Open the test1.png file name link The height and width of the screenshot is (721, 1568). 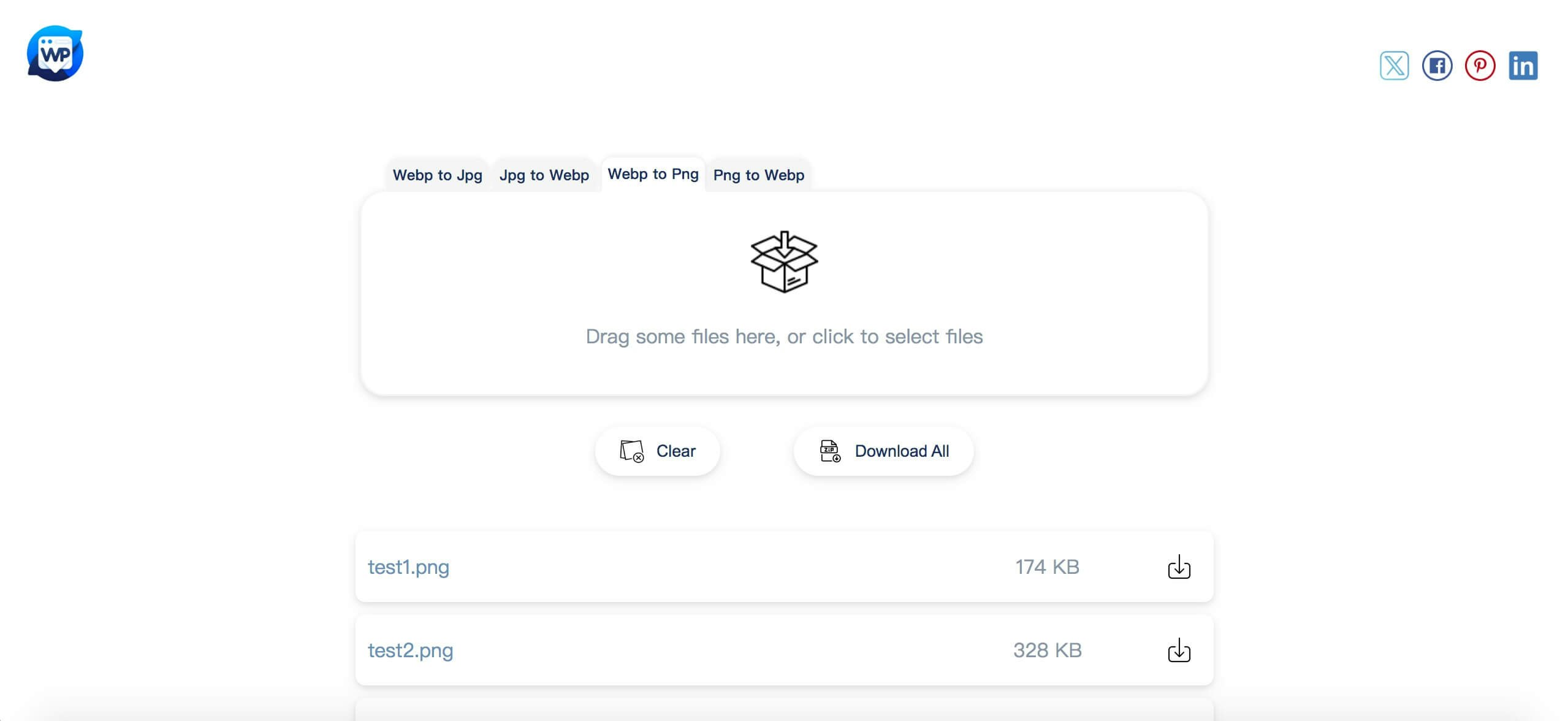[408, 567]
